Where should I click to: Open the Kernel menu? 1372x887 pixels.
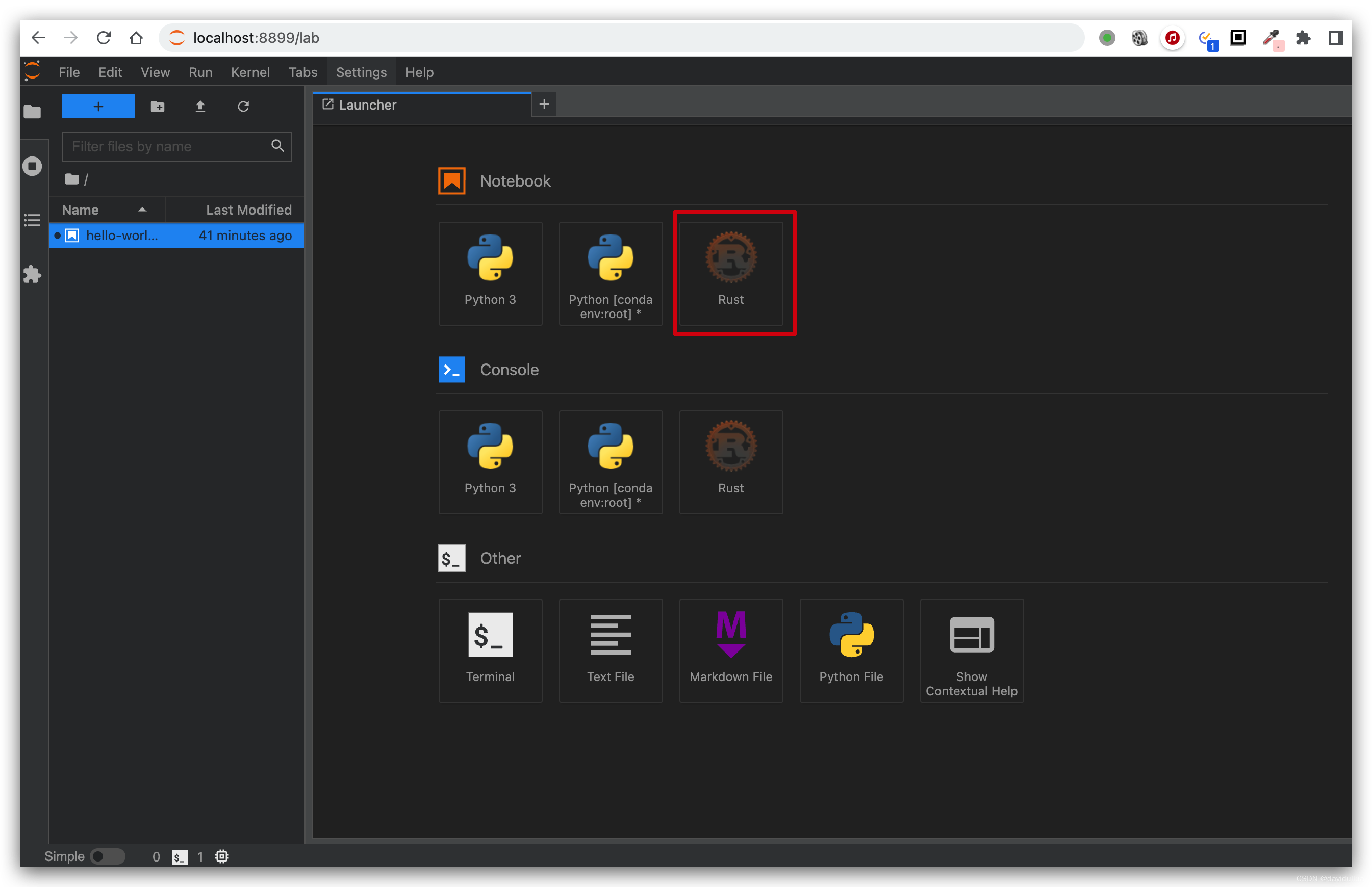[x=250, y=72]
